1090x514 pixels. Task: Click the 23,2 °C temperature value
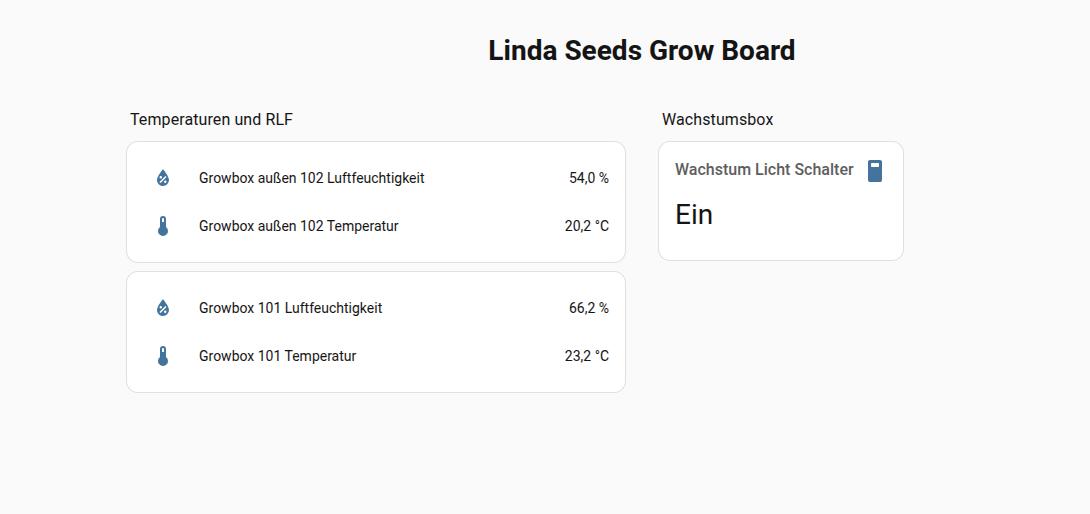586,356
